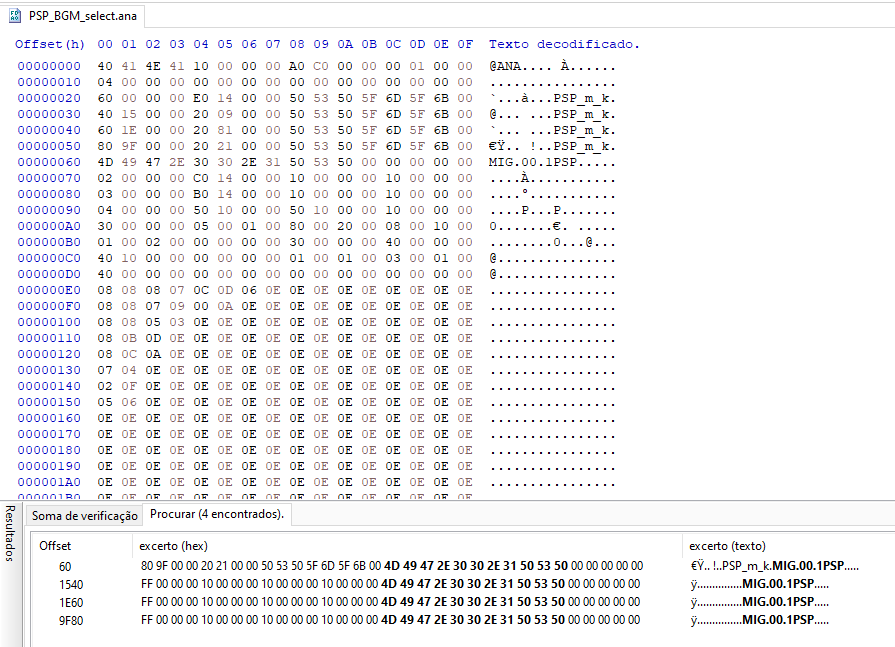Open the Procurar (4 encontrados) tab

(x=217, y=514)
